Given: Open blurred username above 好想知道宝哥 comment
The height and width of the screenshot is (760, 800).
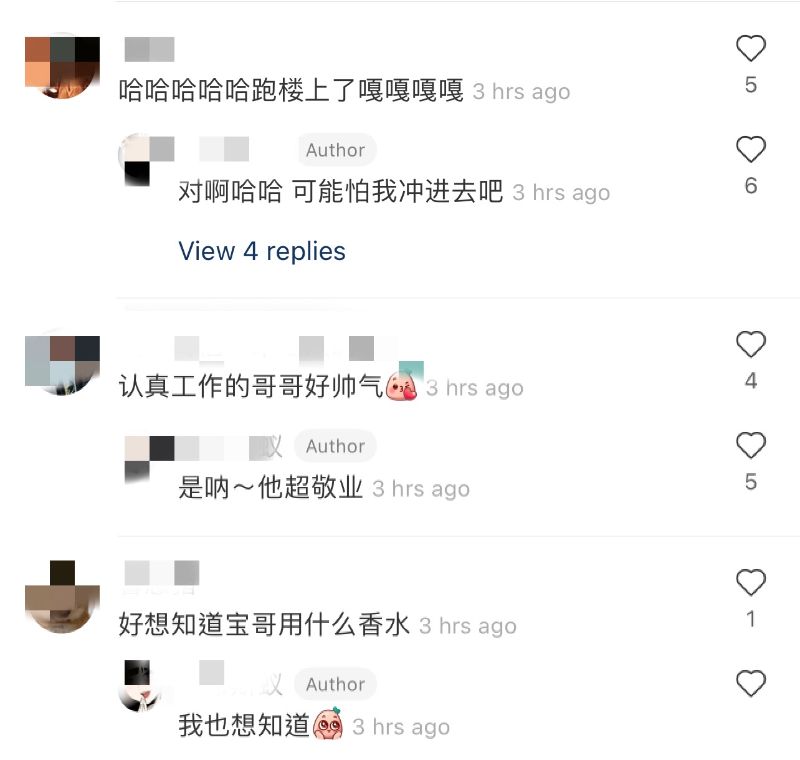Looking at the screenshot, I should pos(162,573).
